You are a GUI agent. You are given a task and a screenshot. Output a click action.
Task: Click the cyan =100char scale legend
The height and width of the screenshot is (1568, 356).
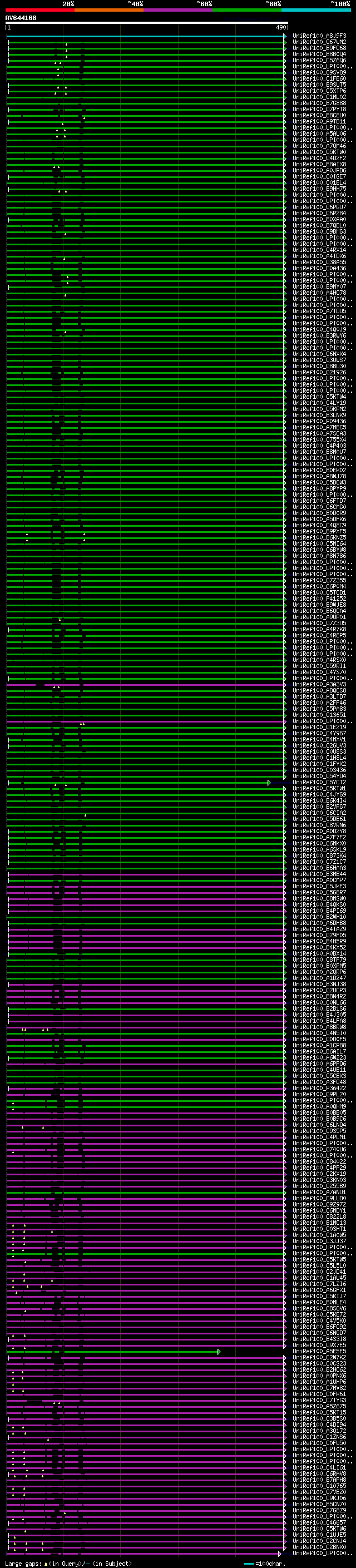coord(264,1563)
